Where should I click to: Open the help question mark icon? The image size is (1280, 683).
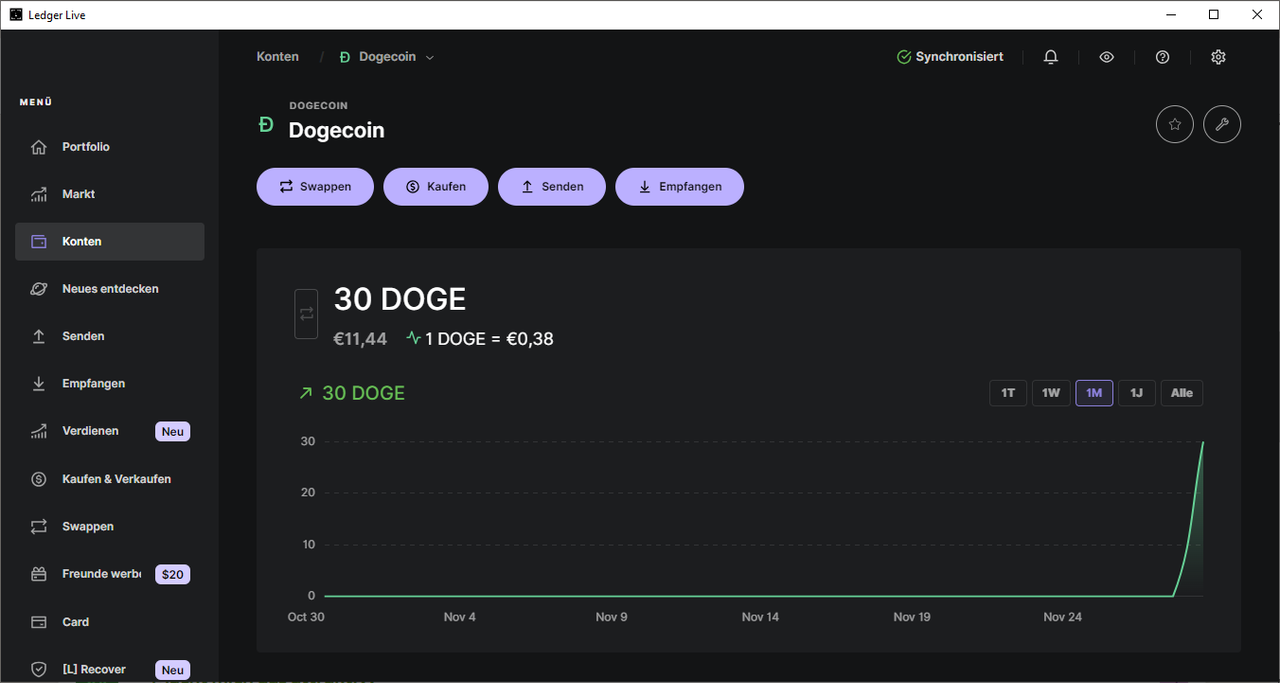1162,57
